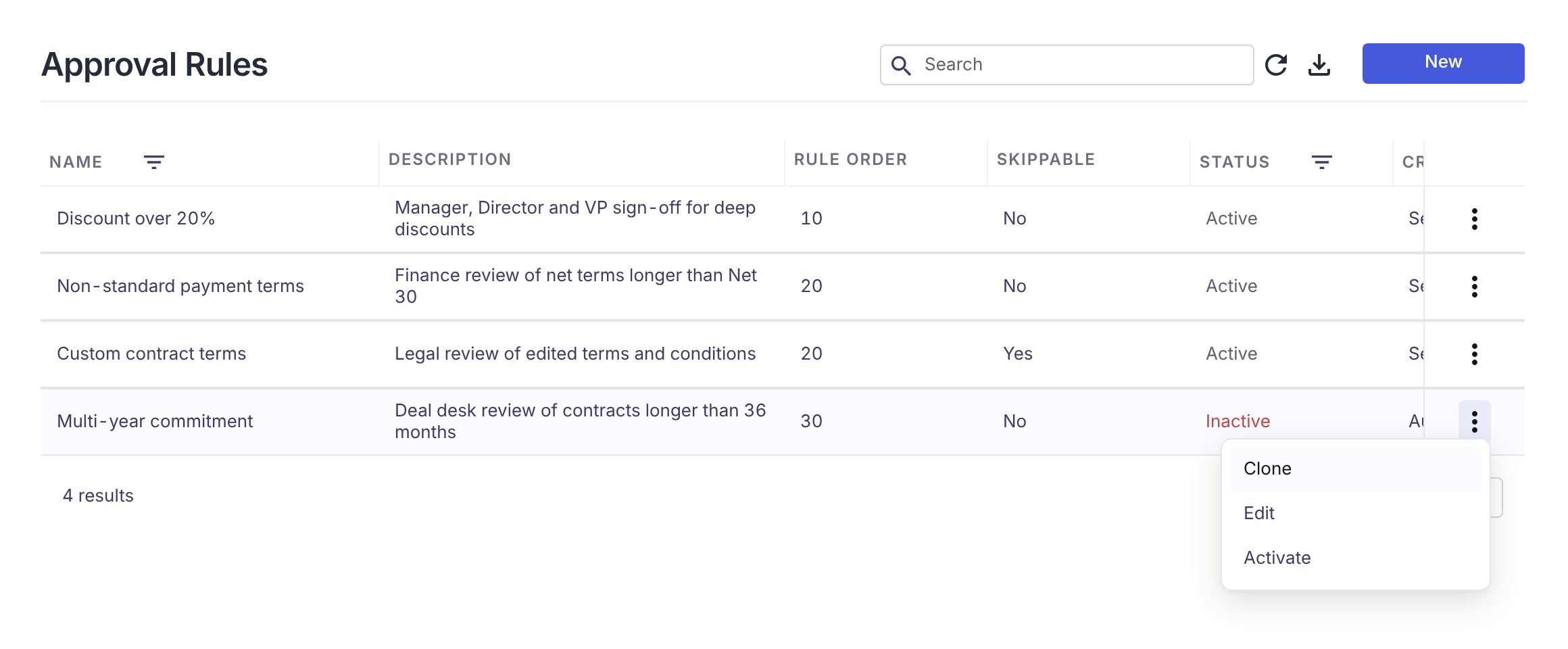Click the download export icon
Image resolution: width=1568 pixels, height=649 pixels.
[x=1319, y=65]
